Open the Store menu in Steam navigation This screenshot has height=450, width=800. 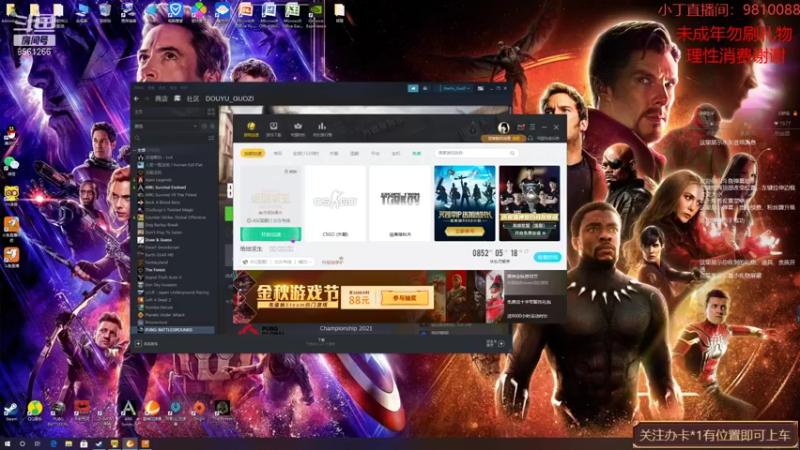click(161, 98)
